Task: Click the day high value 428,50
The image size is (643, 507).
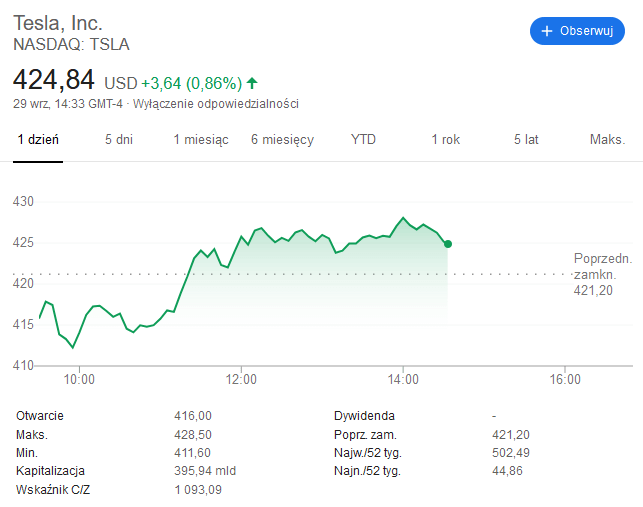Action: (193, 434)
